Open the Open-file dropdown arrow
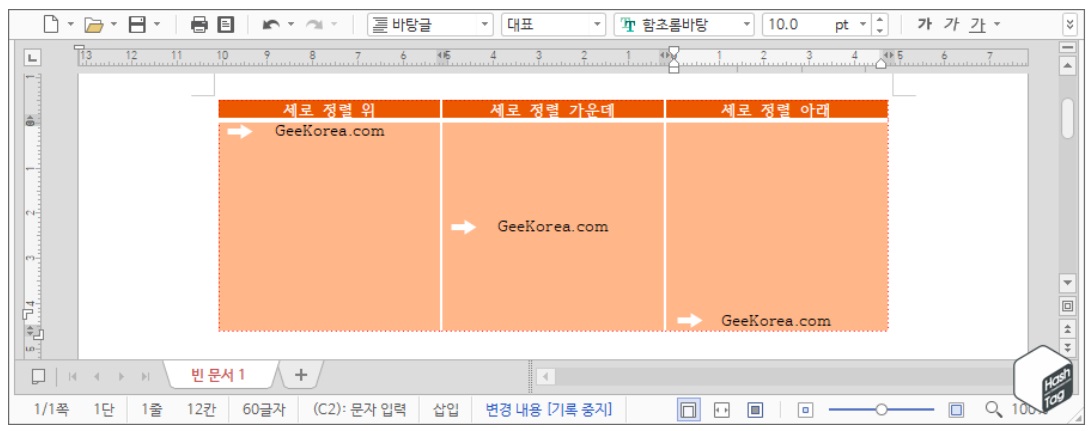Viewport: 1090px width, 431px height. (x=113, y=25)
